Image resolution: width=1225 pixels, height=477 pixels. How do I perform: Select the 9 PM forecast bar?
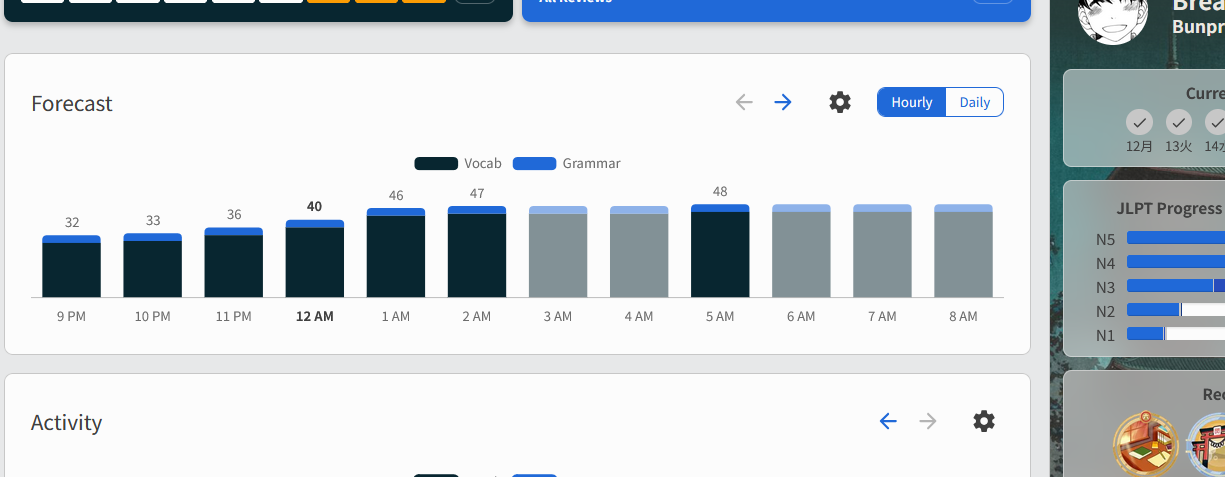click(71, 267)
